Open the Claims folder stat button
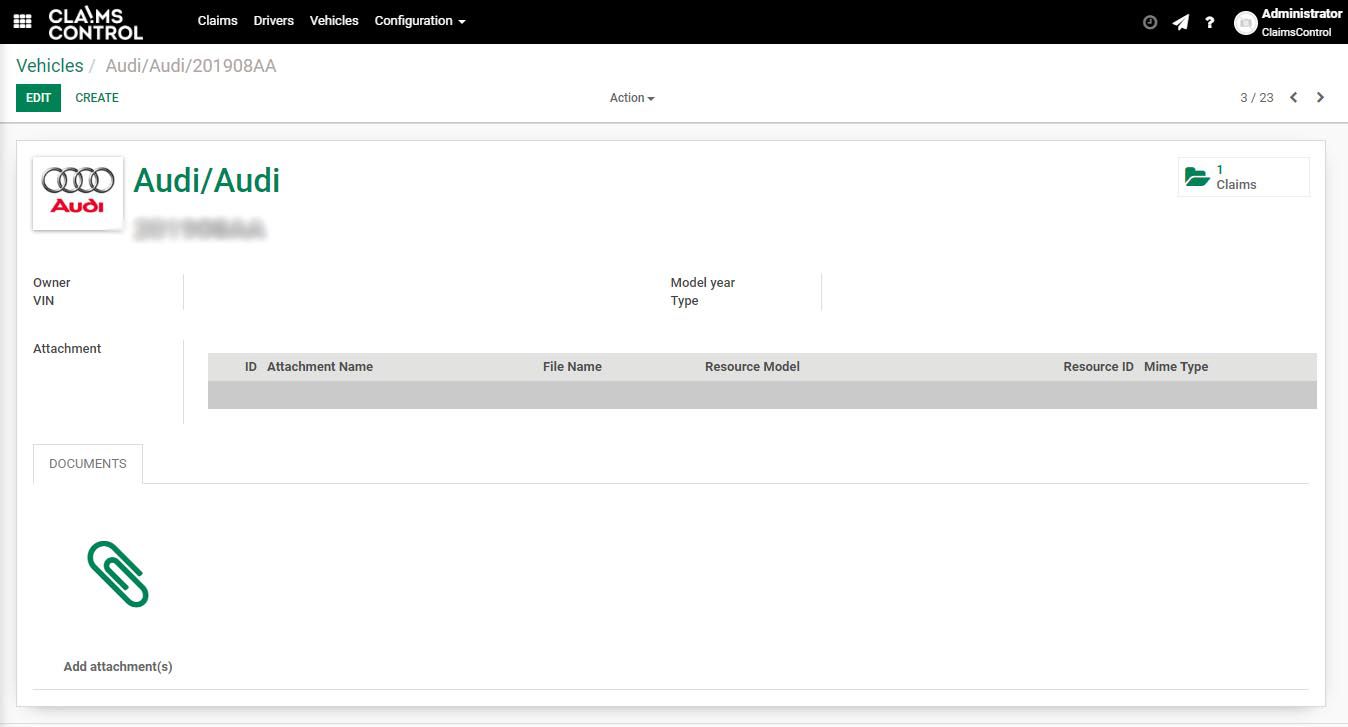Screen dimensions: 1348x727 coord(1243,177)
